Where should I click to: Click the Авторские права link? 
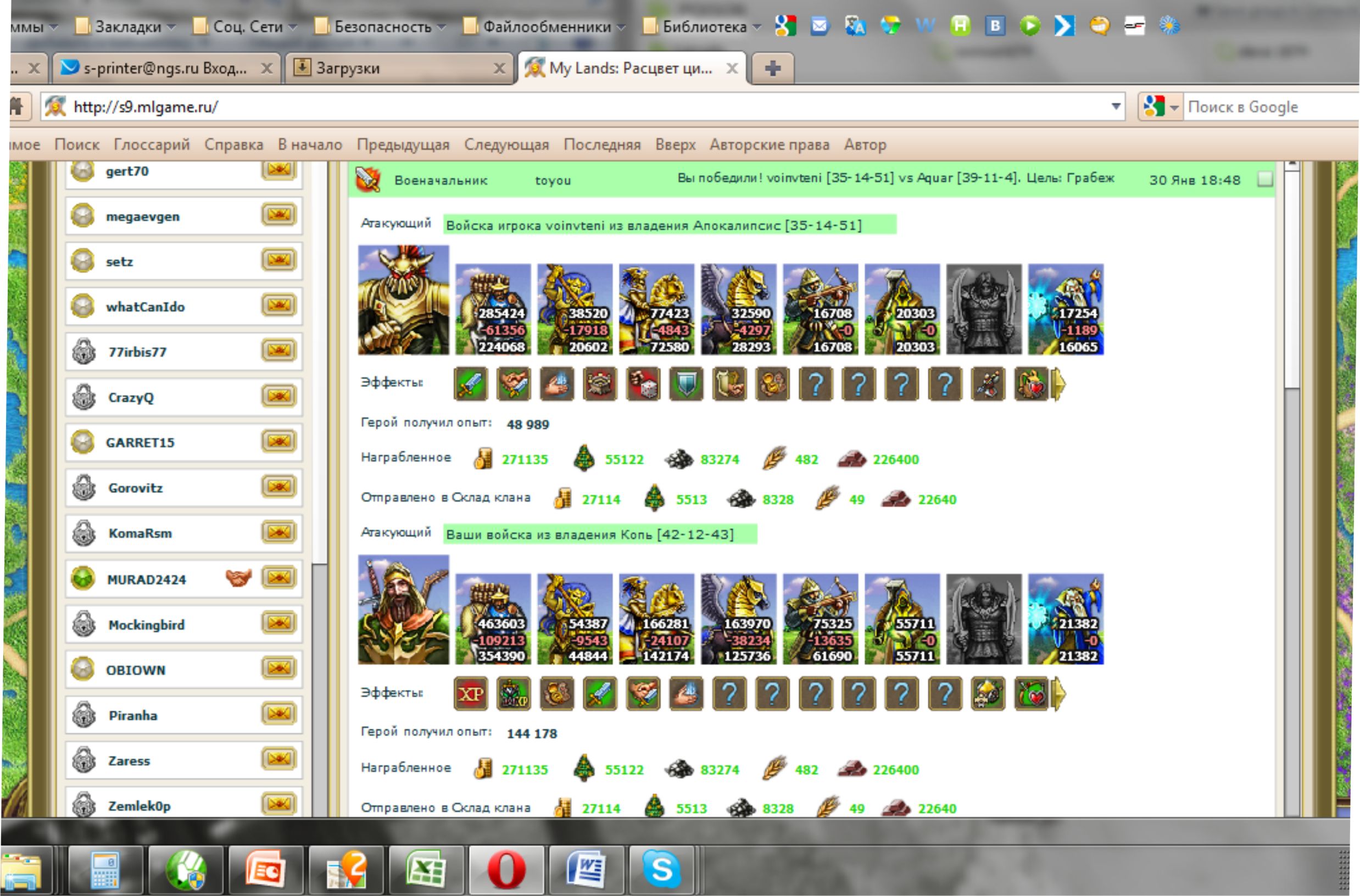pyautogui.click(x=769, y=144)
